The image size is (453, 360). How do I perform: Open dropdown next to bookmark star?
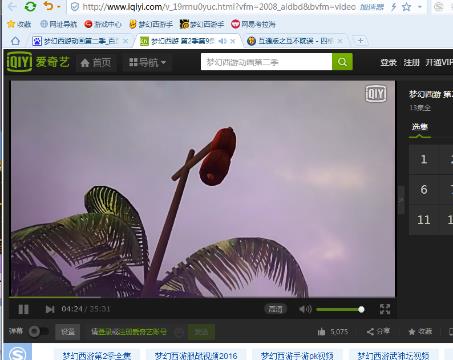tap(420, 7)
